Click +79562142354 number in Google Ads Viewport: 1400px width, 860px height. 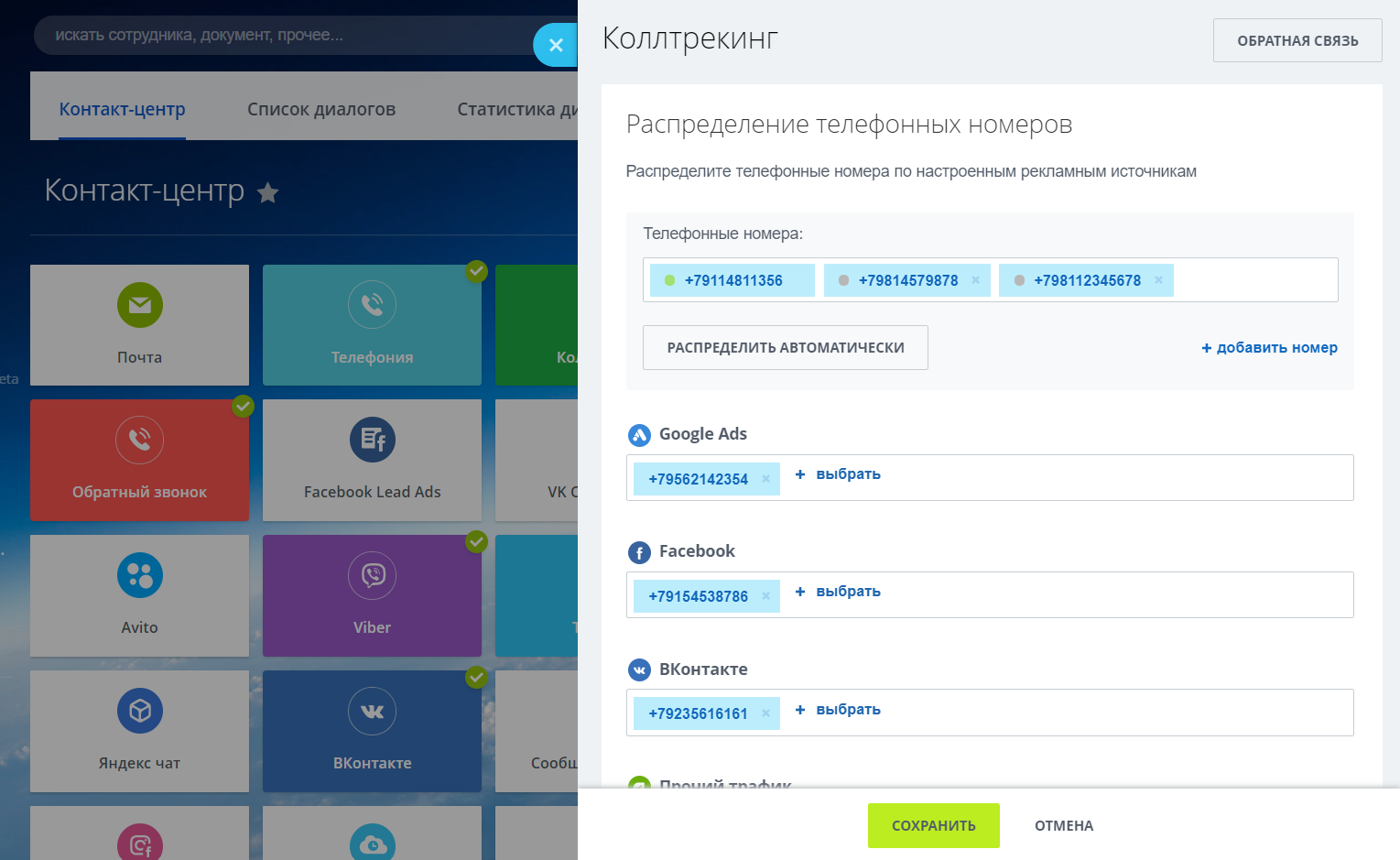coord(699,479)
